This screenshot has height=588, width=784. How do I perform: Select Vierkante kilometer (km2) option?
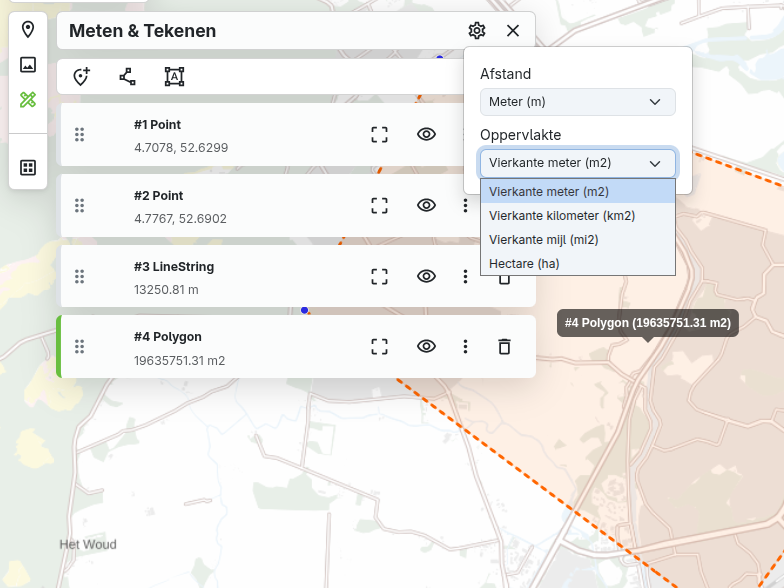click(578, 216)
